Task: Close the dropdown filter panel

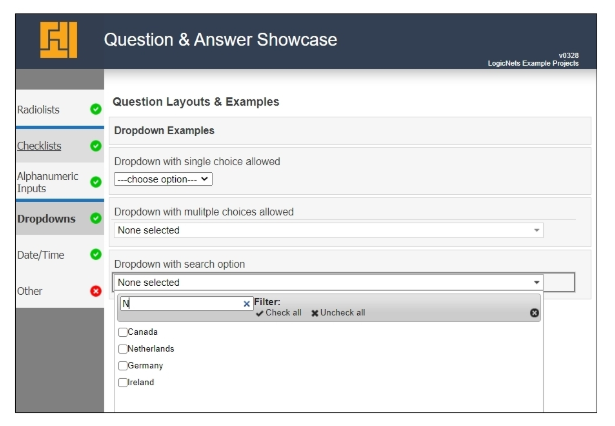Action: pos(534,313)
